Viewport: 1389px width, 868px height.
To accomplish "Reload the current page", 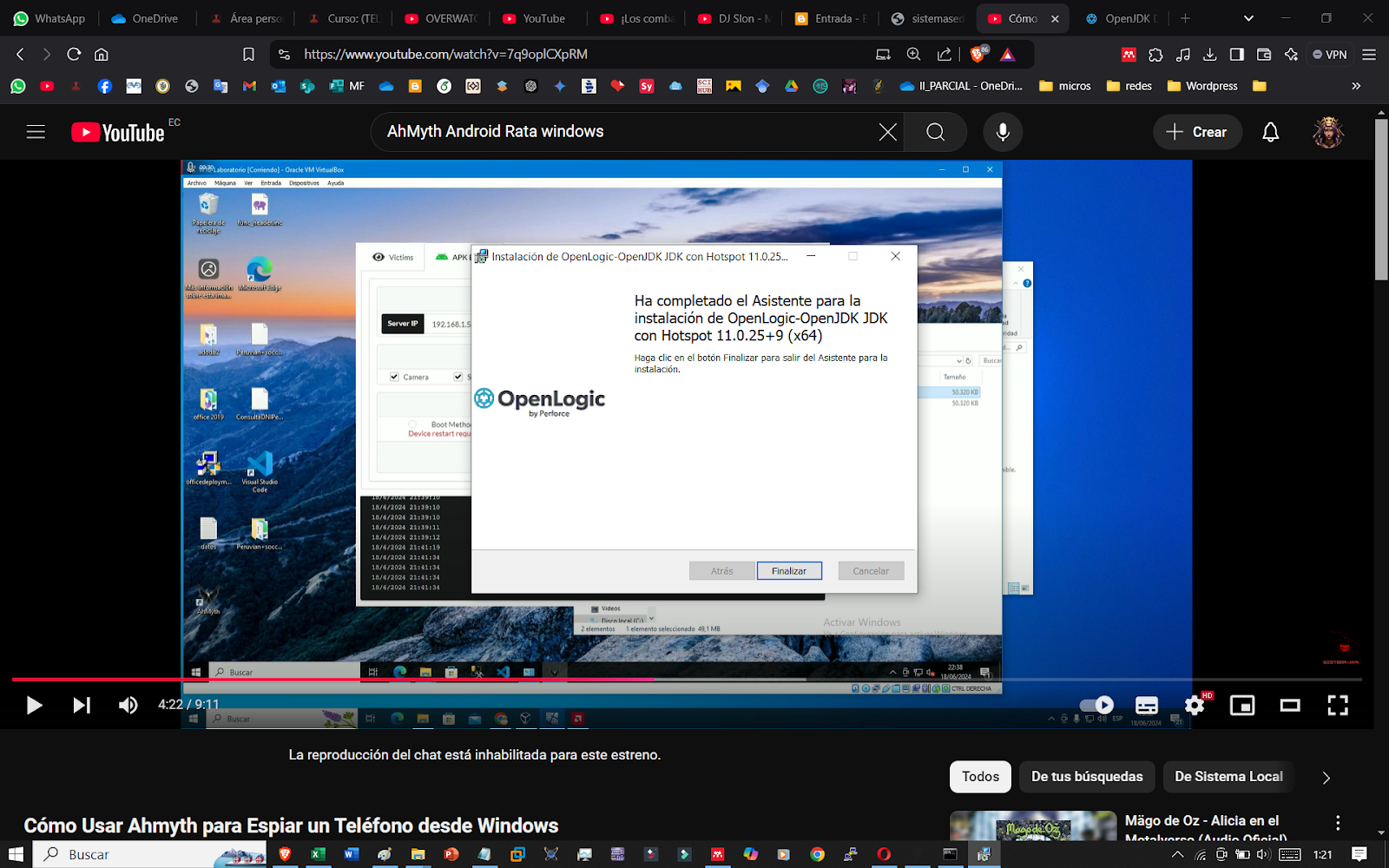I will pos(74,54).
